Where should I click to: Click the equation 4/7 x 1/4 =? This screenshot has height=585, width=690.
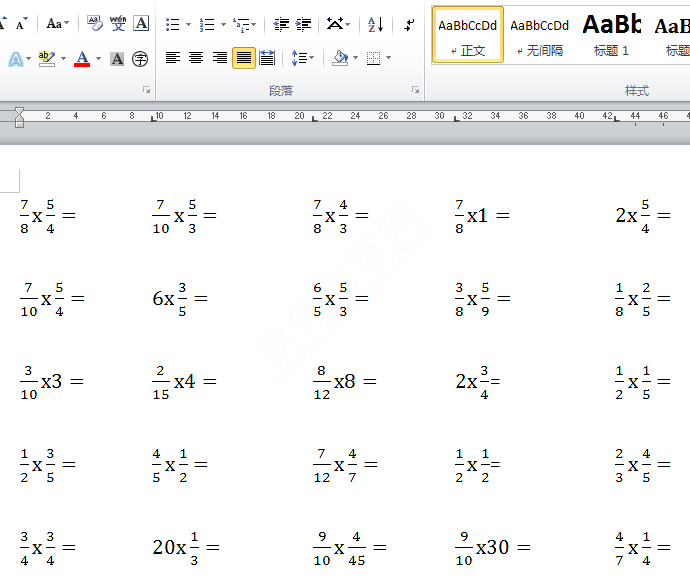pos(643,548)
